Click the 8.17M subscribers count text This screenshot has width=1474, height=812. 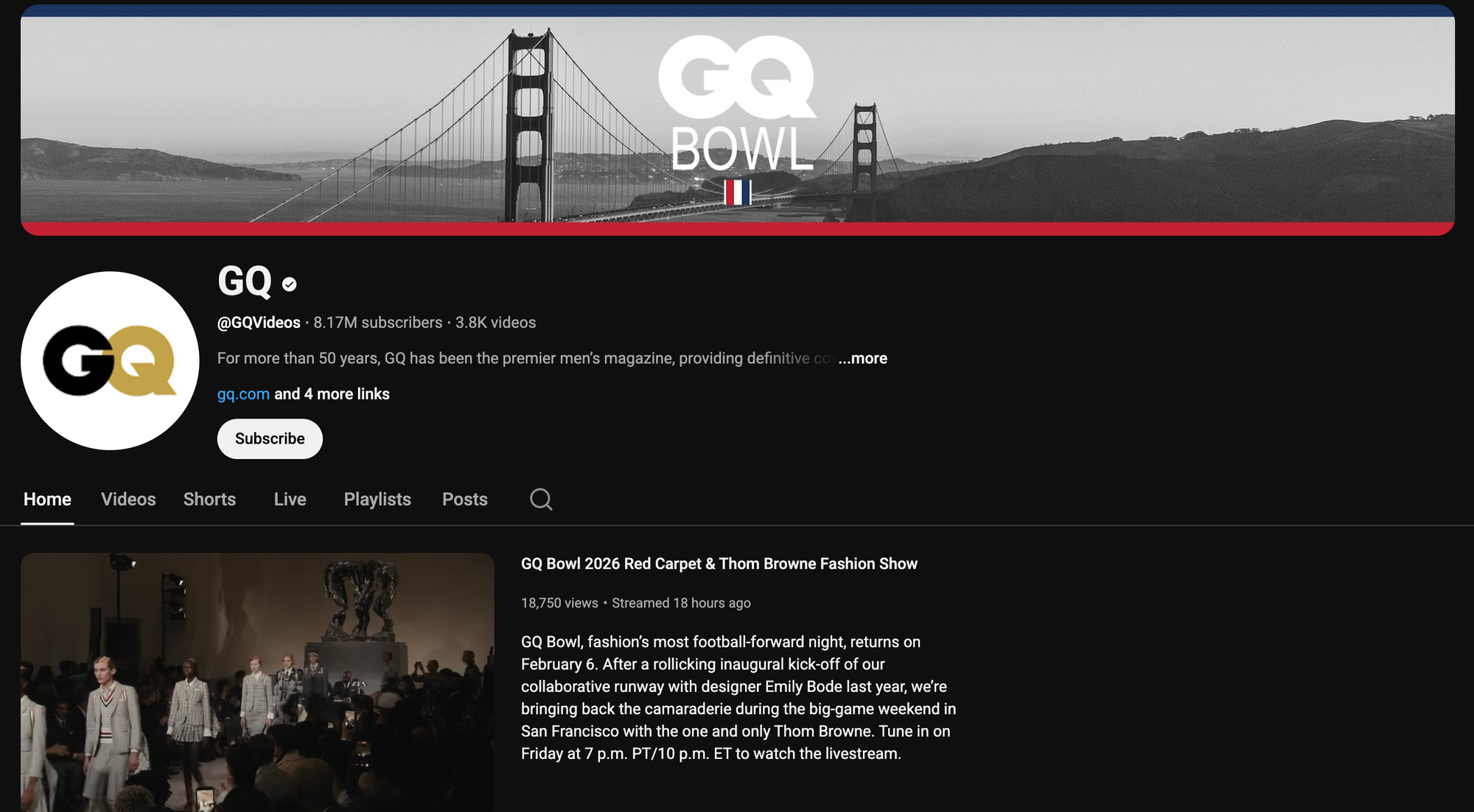tap(377, 323)
